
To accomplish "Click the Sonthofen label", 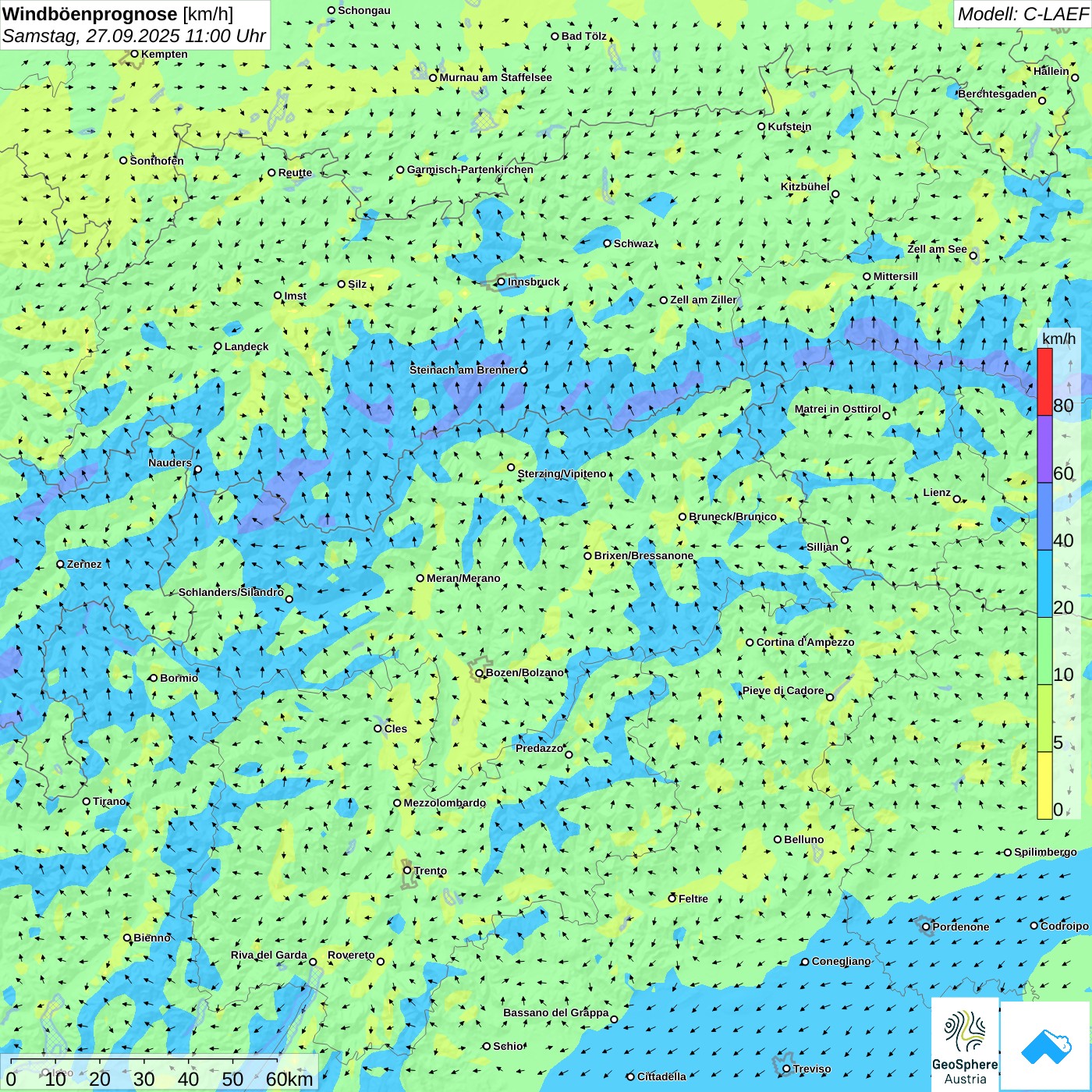I will pyautogui.click(x=157, y=161).
